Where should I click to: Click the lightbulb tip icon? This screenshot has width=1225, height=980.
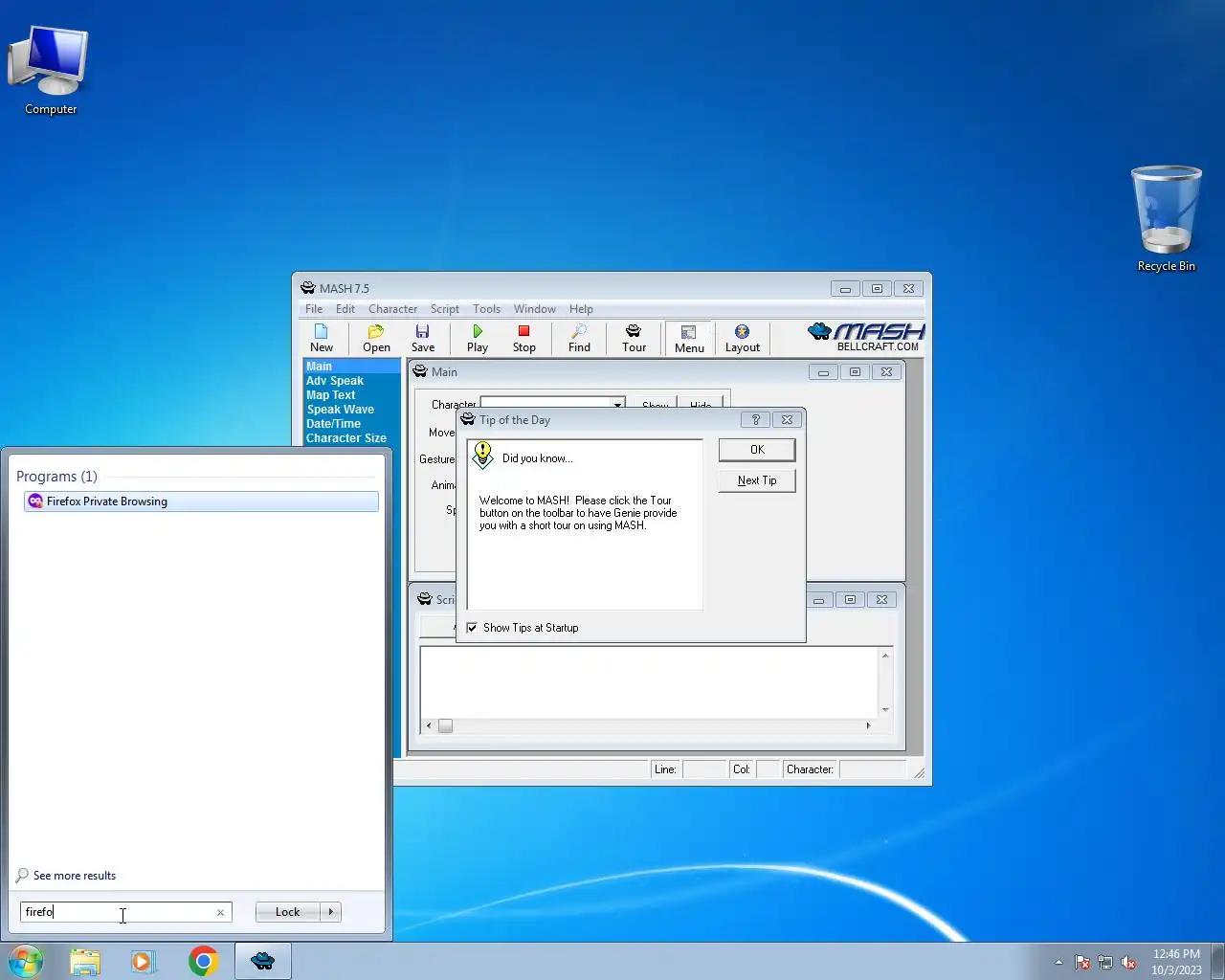click(x=483, y=455)
